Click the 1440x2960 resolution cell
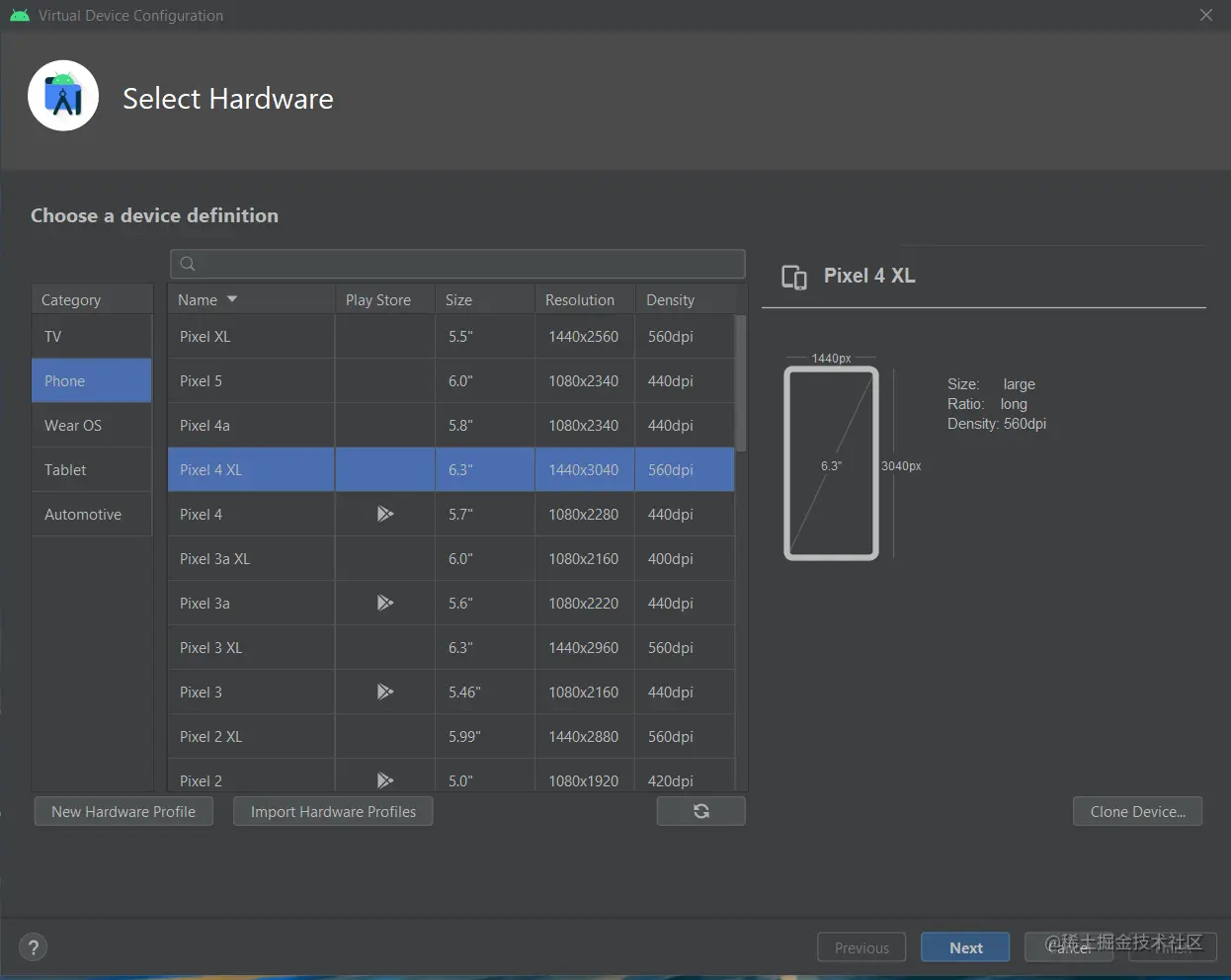Screen dimensions: 1231x980 tap(584, 647)
